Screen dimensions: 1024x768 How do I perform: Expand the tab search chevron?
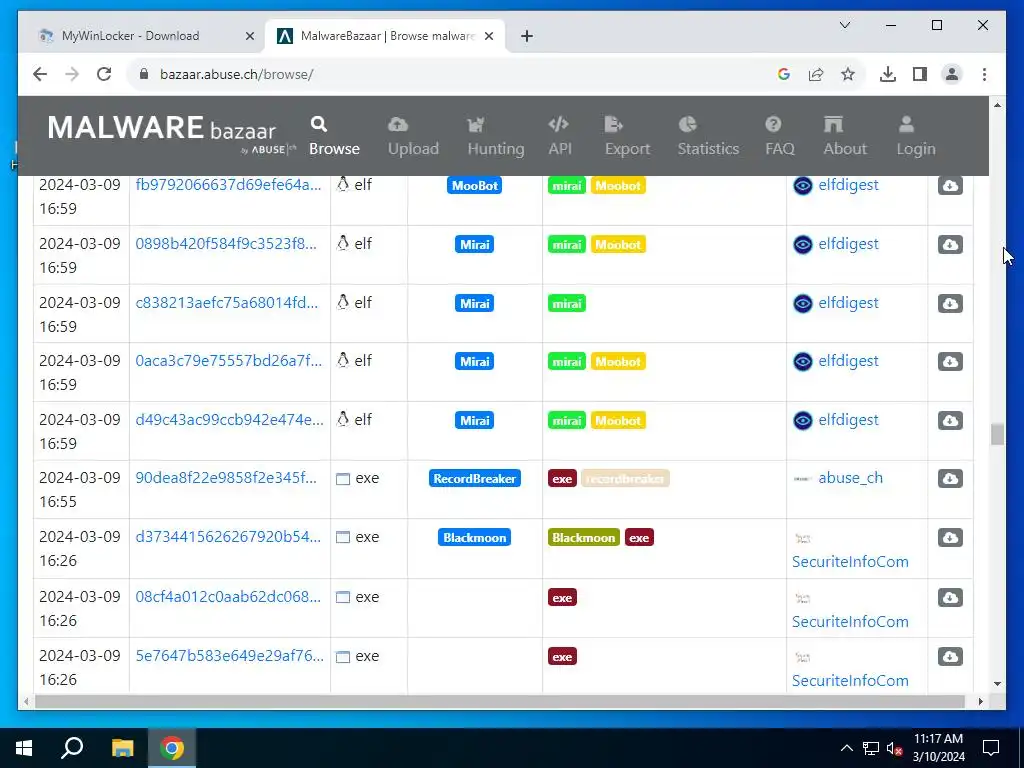pyautogui.click(x=844, y=25)
